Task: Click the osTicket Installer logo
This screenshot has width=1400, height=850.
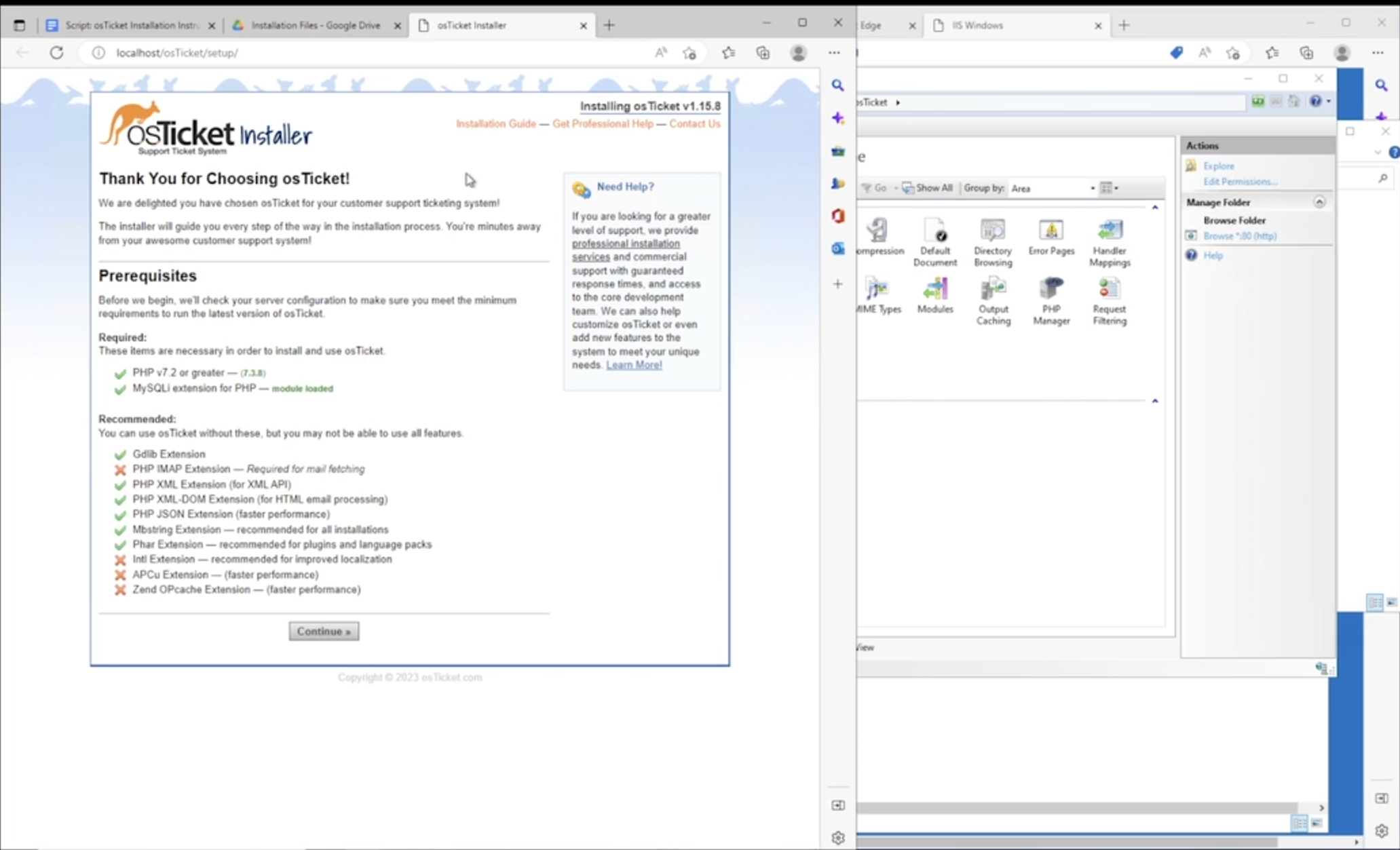Action: [206, 128]
